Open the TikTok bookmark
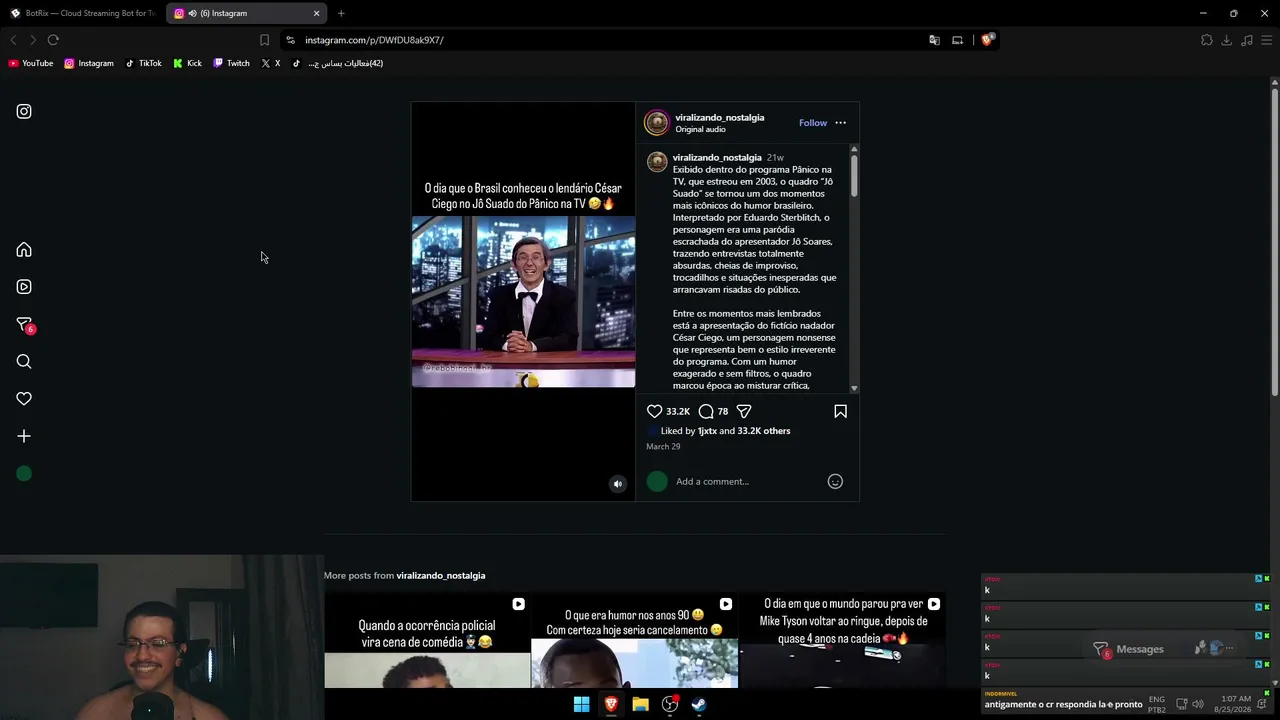The height and width of the screenshot is (720, 1280). click(x=143, y=63)
